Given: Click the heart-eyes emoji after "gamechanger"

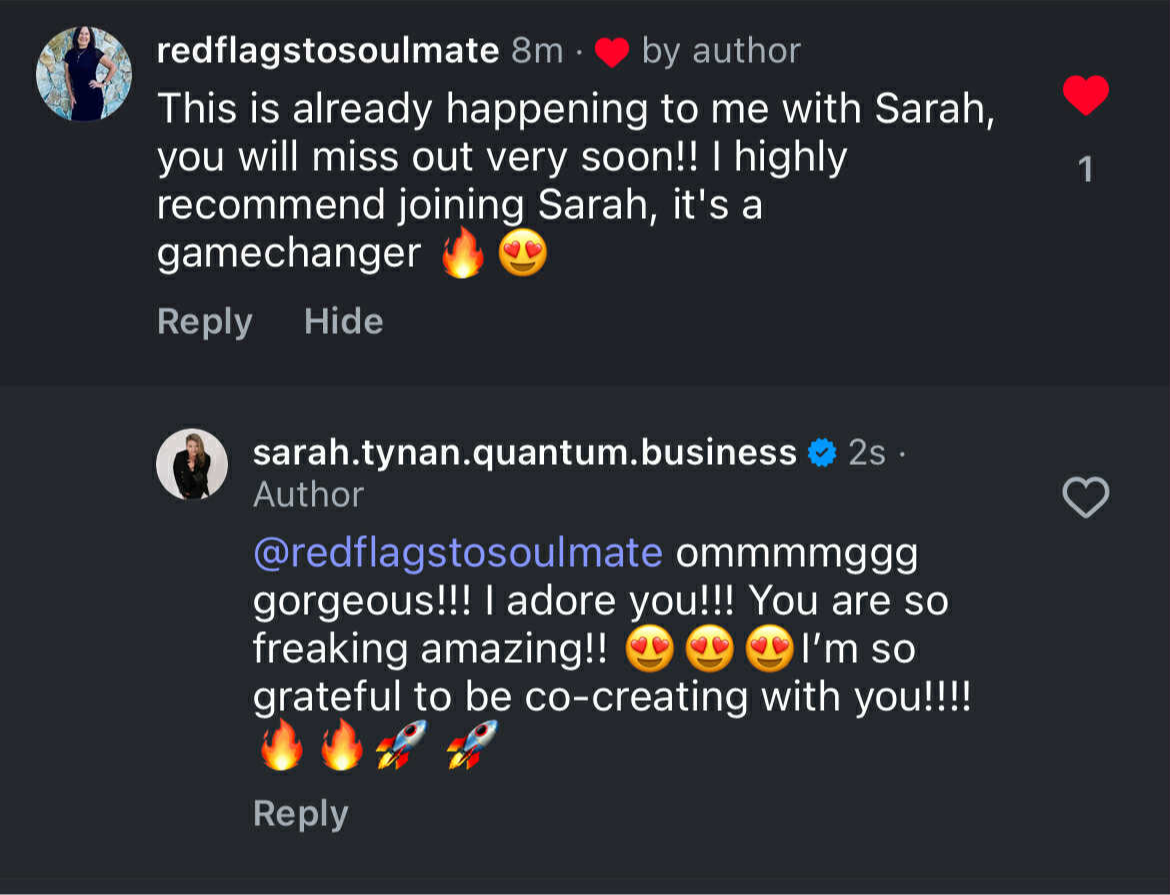Looking at the screenshot, I should click(522, 254).
